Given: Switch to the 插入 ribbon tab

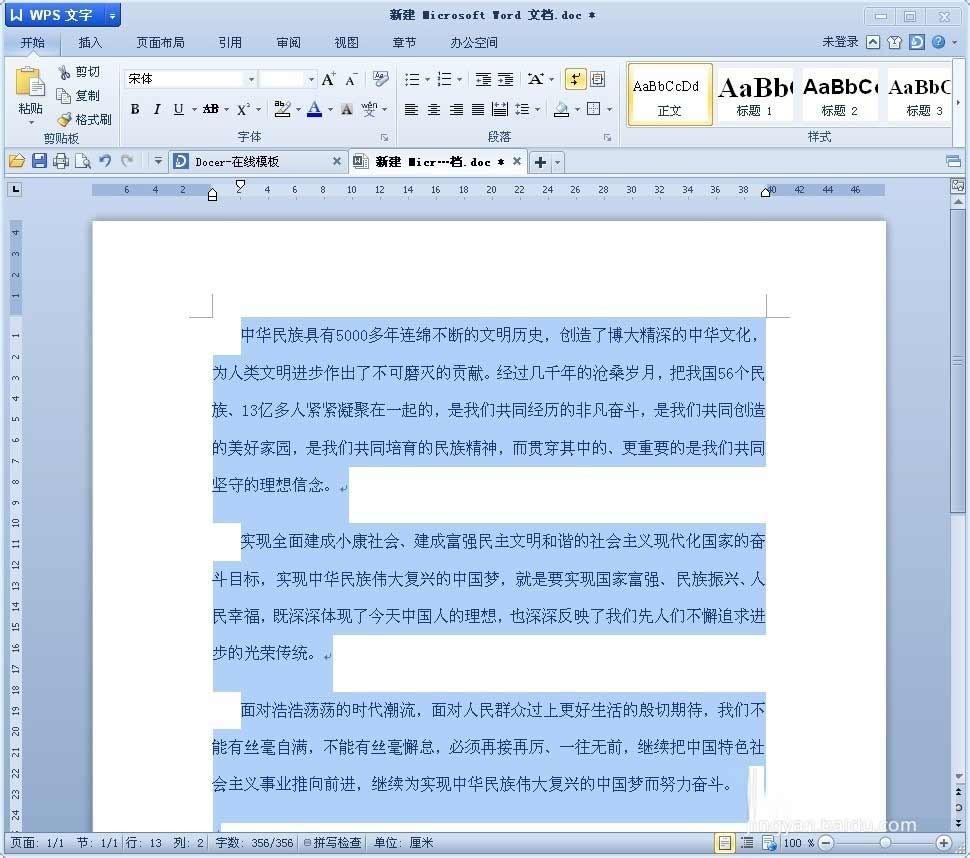Looking at the screenshot, I should [91, 42].
